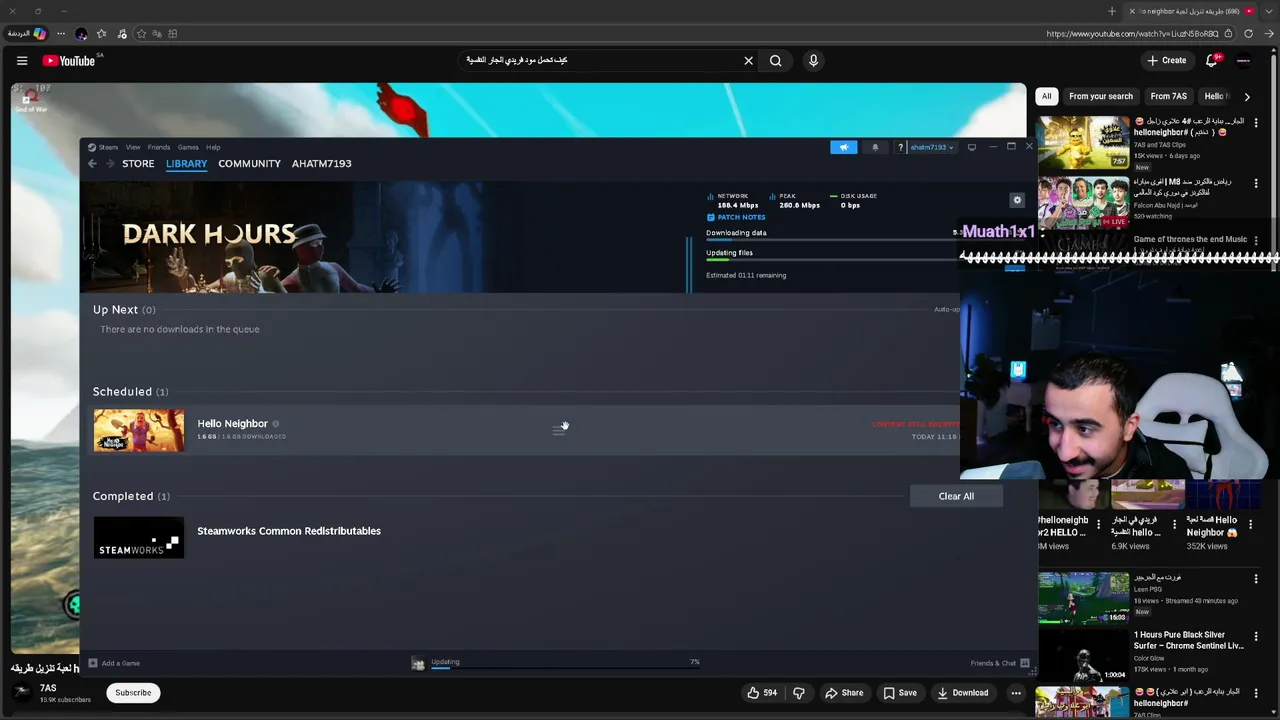
Task: Open the YouTube notifications bell
Action: click(x=1212, y=61)
